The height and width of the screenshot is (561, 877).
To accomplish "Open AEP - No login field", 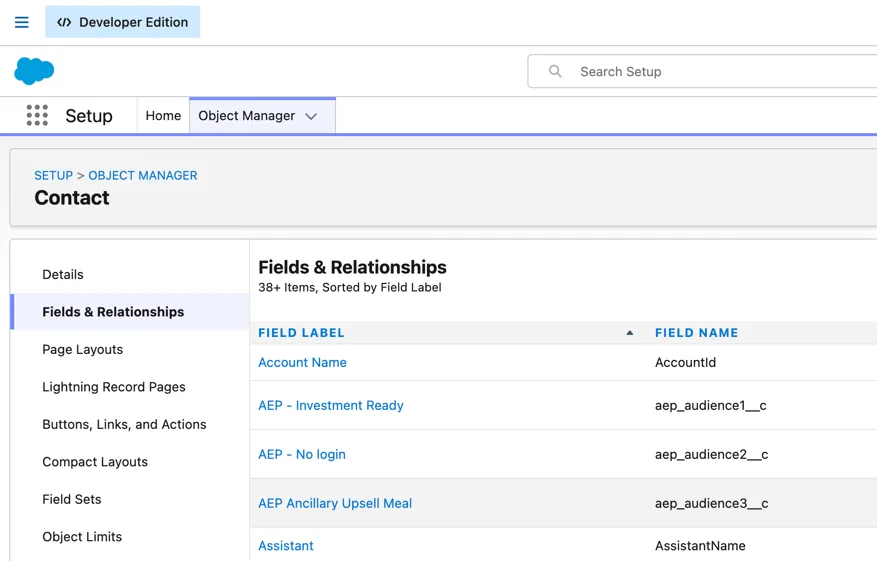I will [301, 454].
